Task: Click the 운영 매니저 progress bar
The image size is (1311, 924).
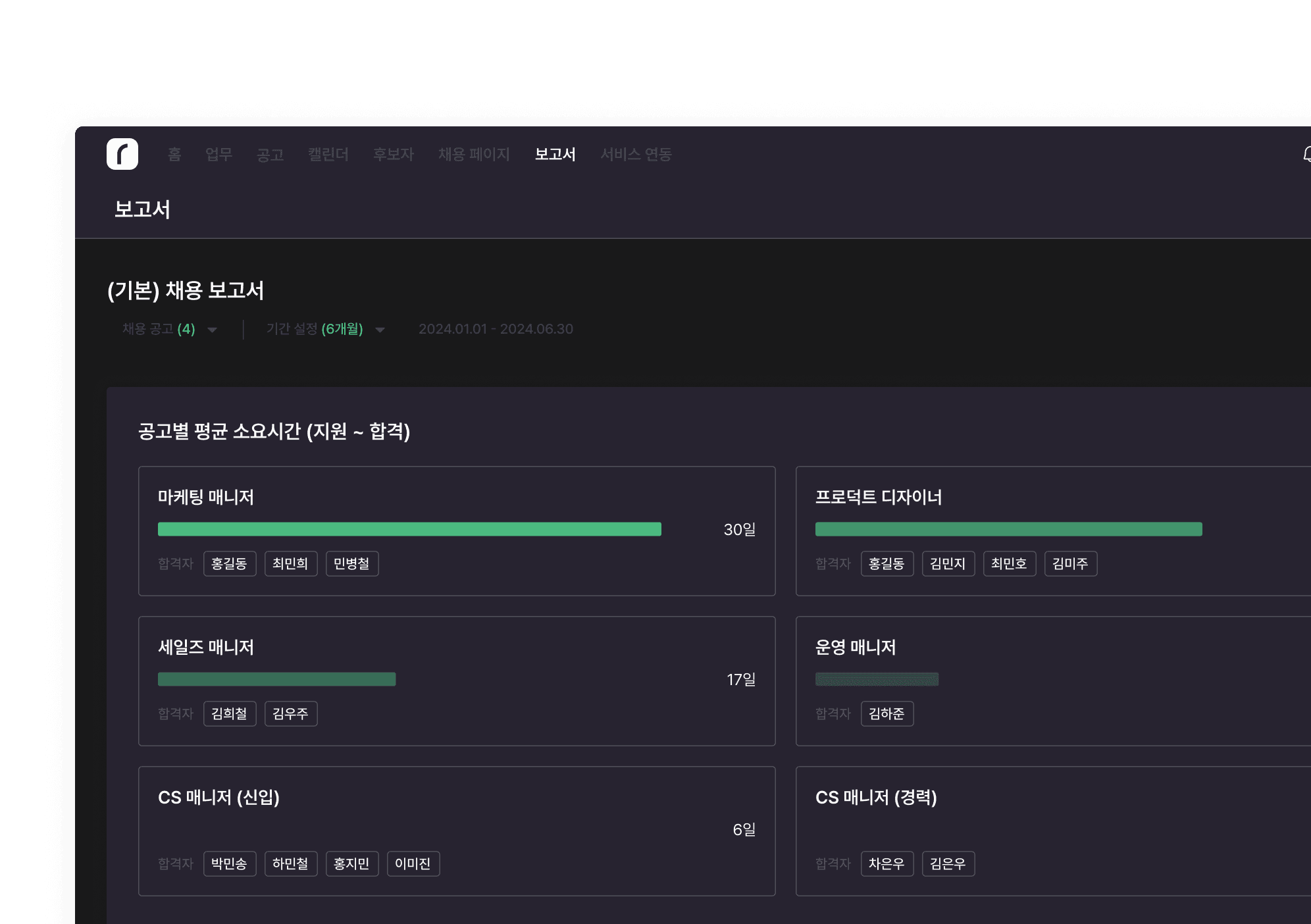Action: coord(877,679)
